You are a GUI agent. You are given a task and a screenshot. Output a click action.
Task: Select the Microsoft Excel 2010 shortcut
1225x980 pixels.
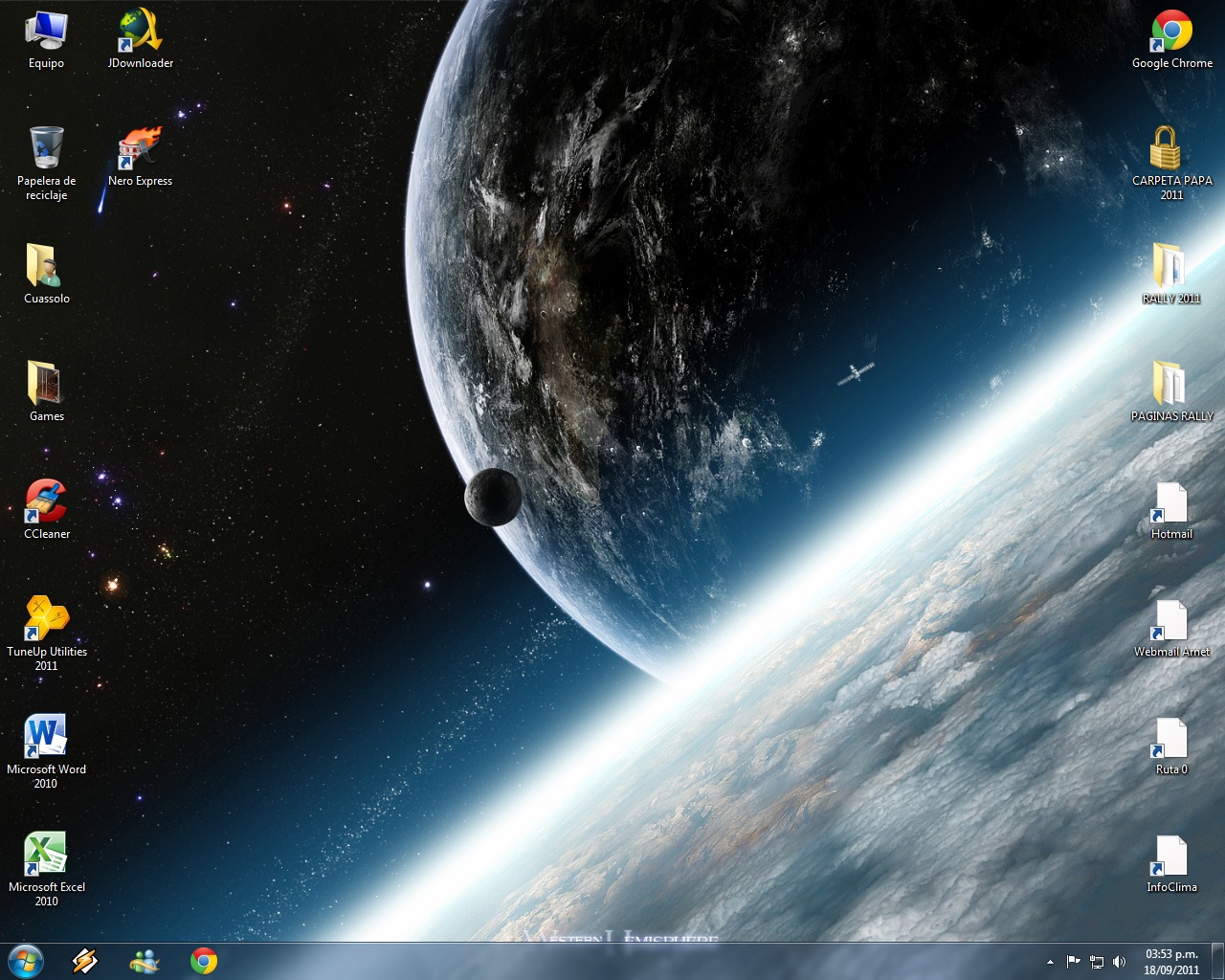tap(46, 856)
